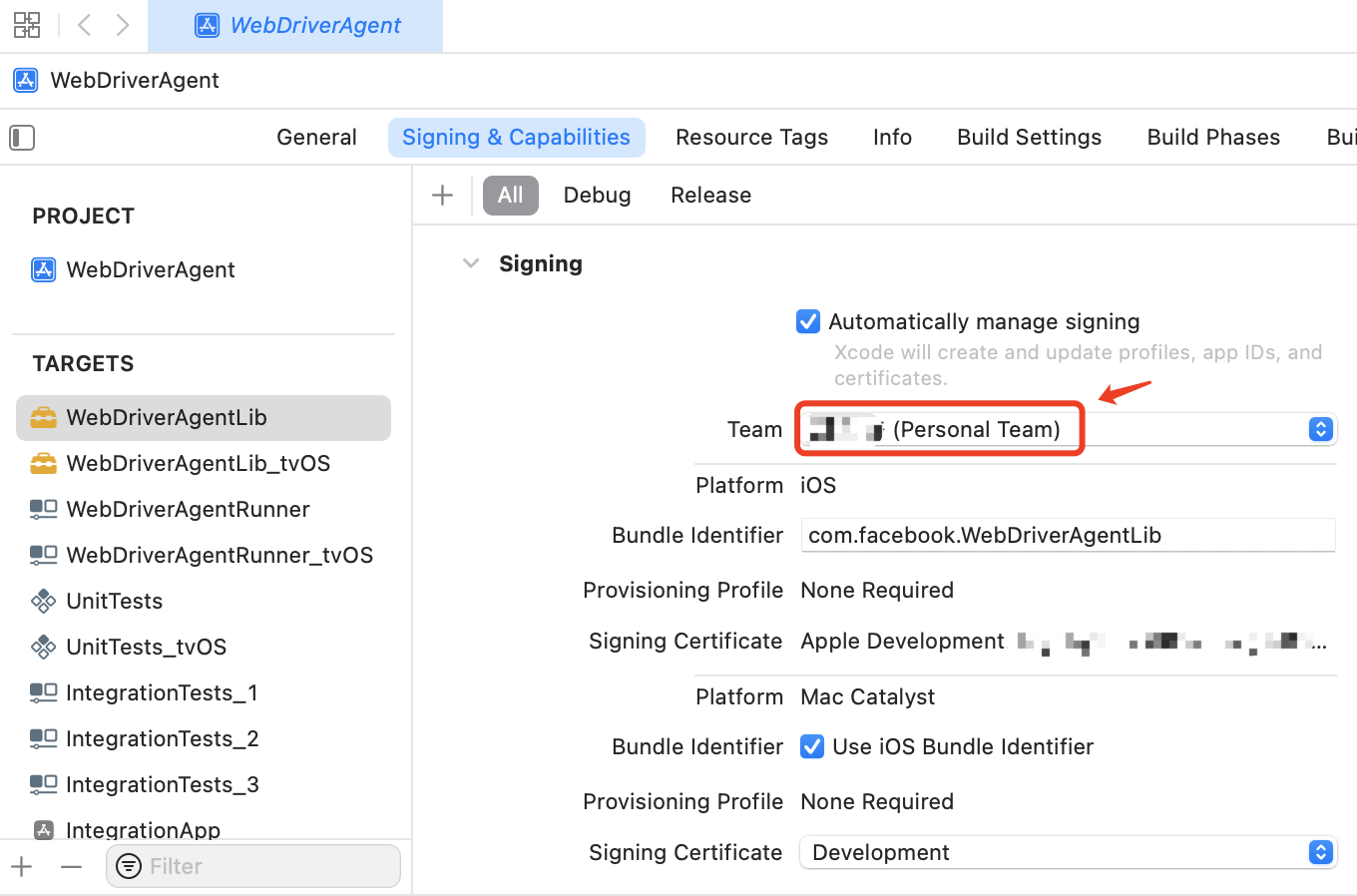Open the Development signing certificate dropdown

tap(1068, 852)
